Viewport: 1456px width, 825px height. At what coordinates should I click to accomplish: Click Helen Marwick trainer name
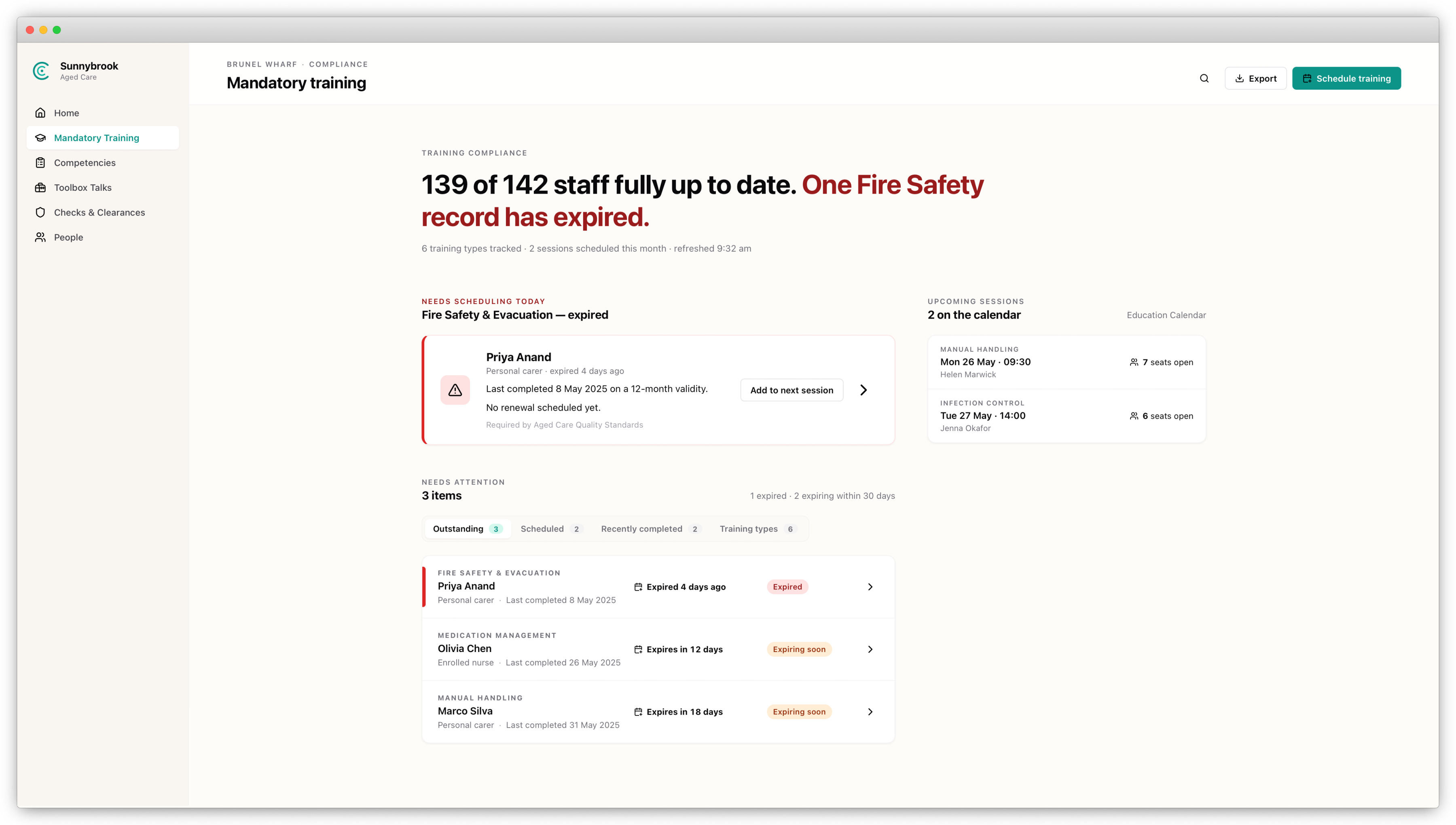pos(967,375)
